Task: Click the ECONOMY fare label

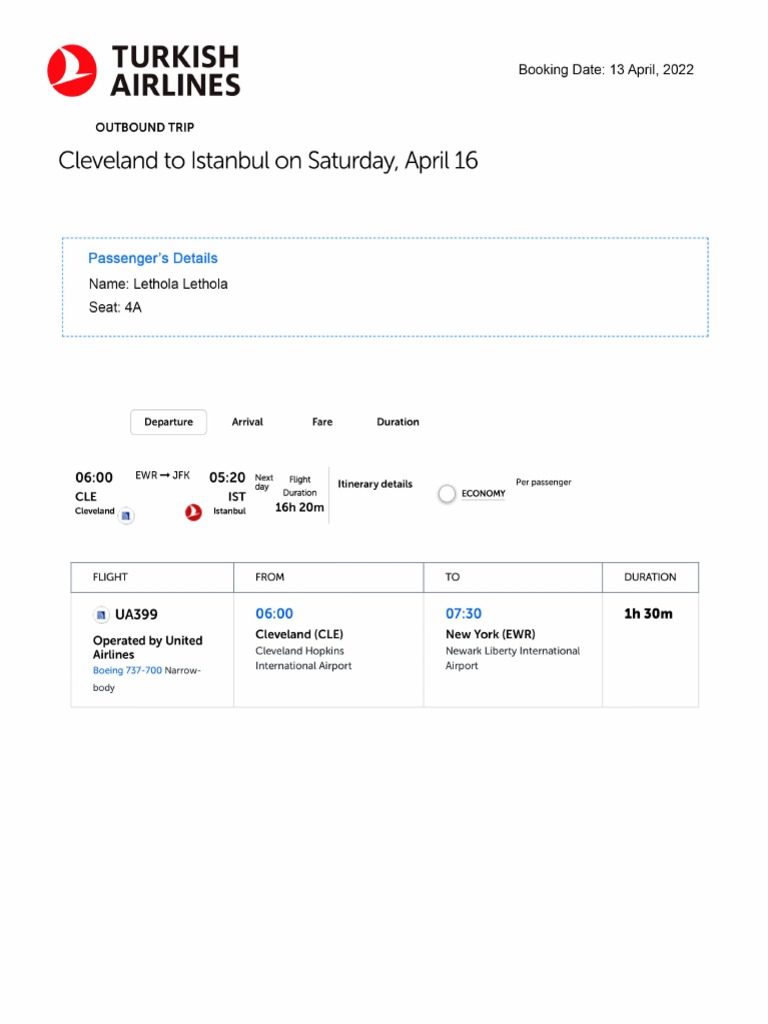Action: tap(483, 494)
